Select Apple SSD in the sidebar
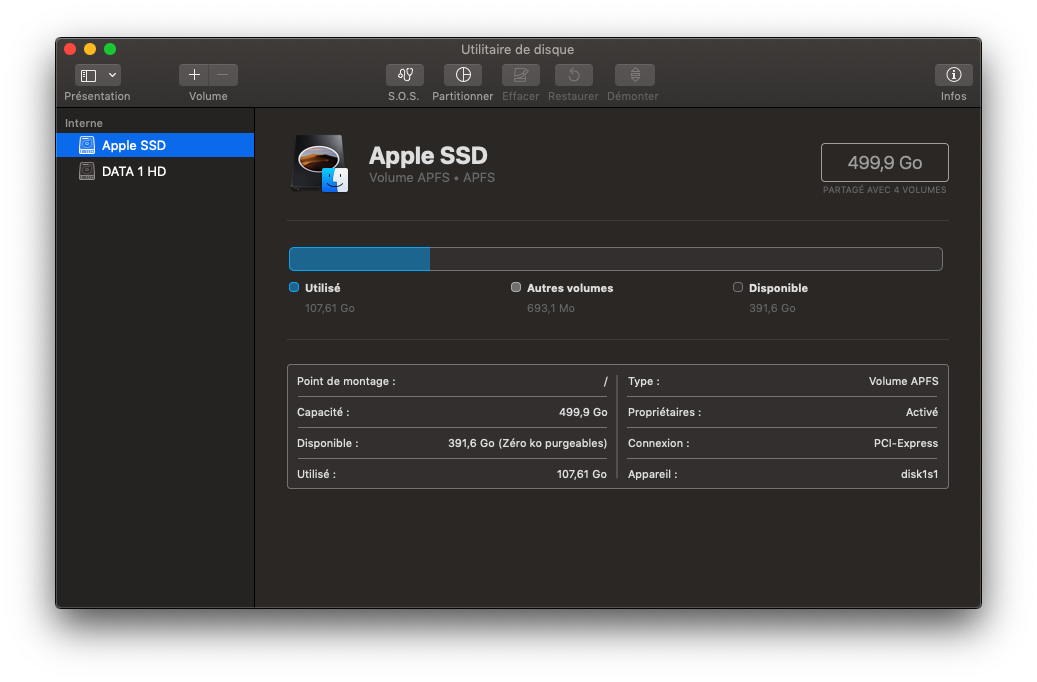The height and width of the screenshot is (682, 1037). click(134, 146)
